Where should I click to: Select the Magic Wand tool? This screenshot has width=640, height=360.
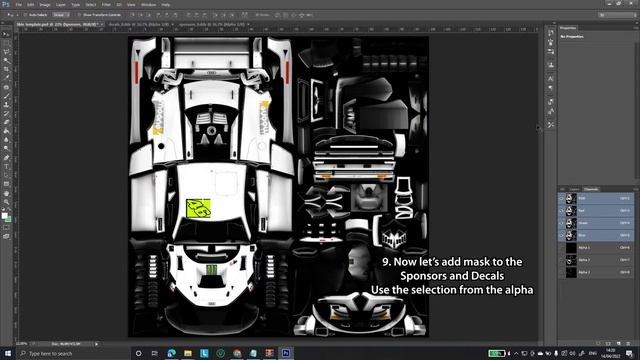pyautogui.click(x=6, y=60)
